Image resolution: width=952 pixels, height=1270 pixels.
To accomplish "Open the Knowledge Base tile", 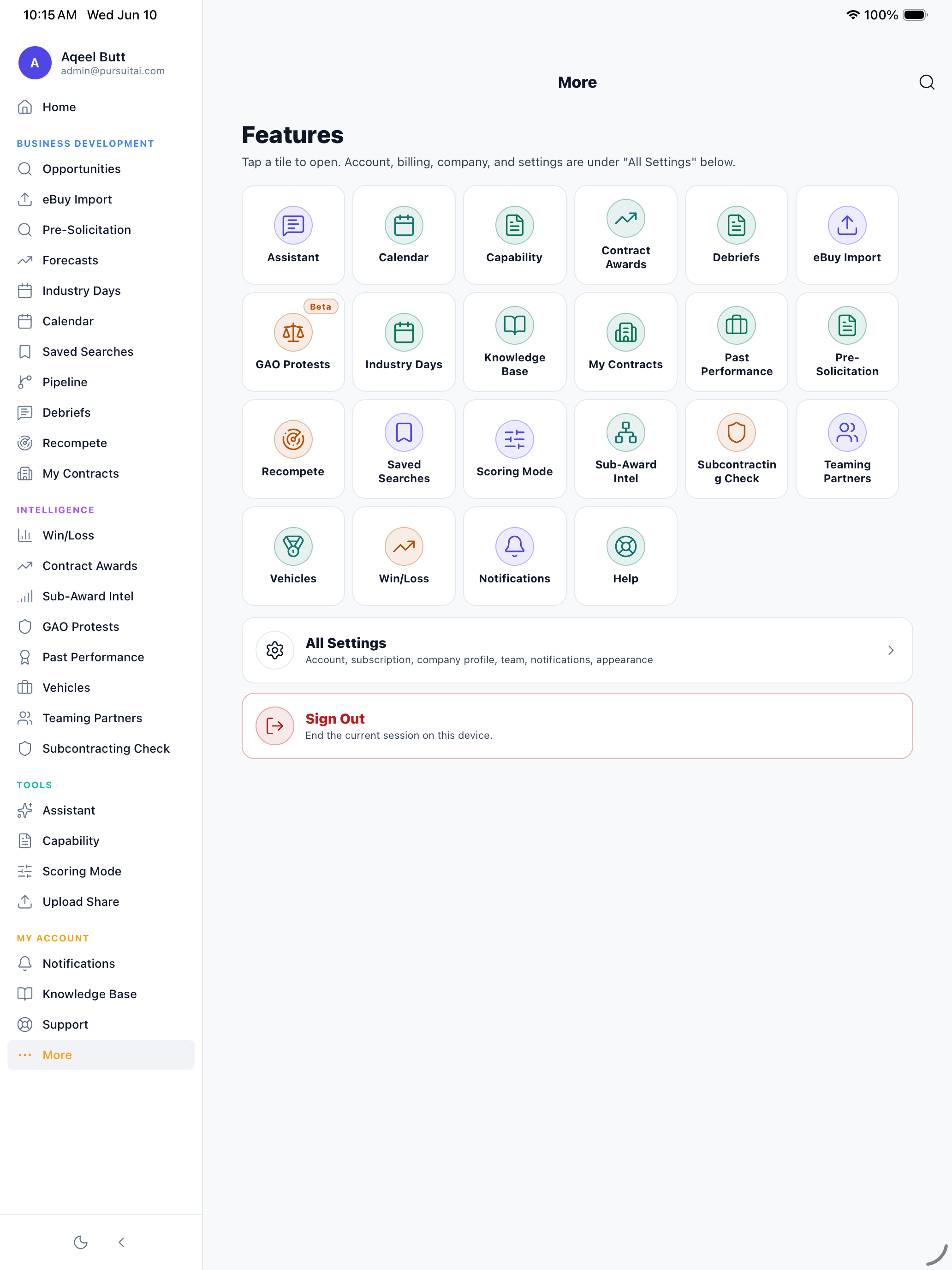I will [514, 342].
